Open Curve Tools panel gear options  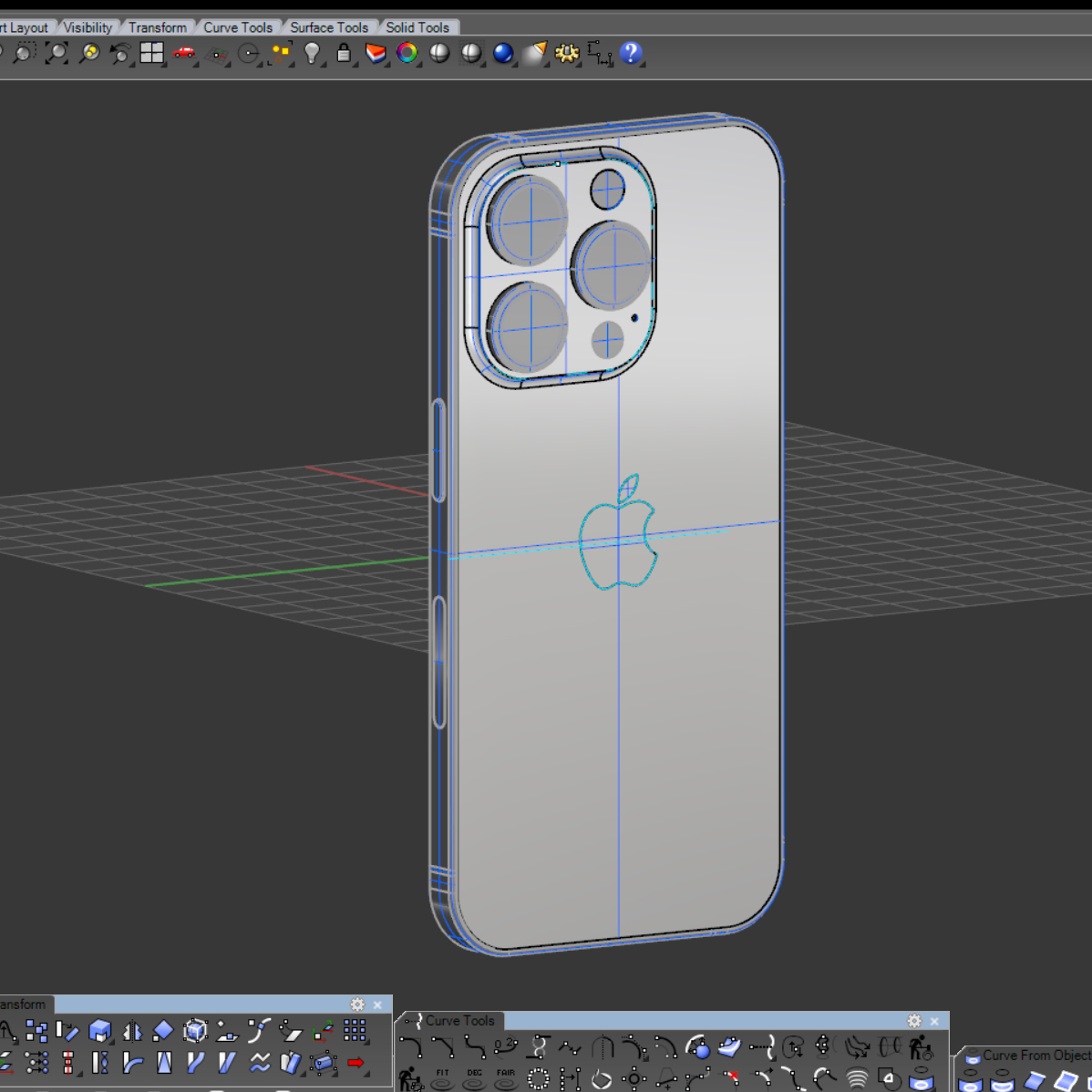pyautogui.click(x=914, y=1021)
